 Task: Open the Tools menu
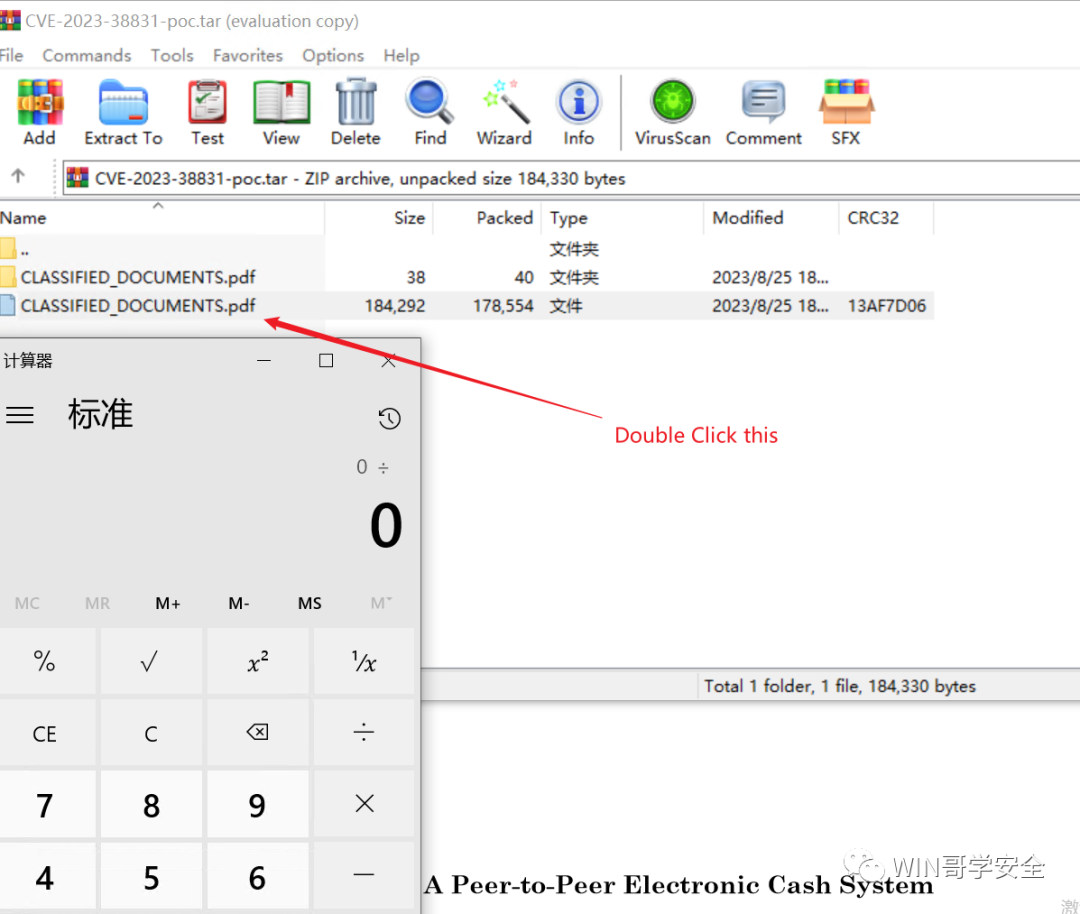(172, 55)
